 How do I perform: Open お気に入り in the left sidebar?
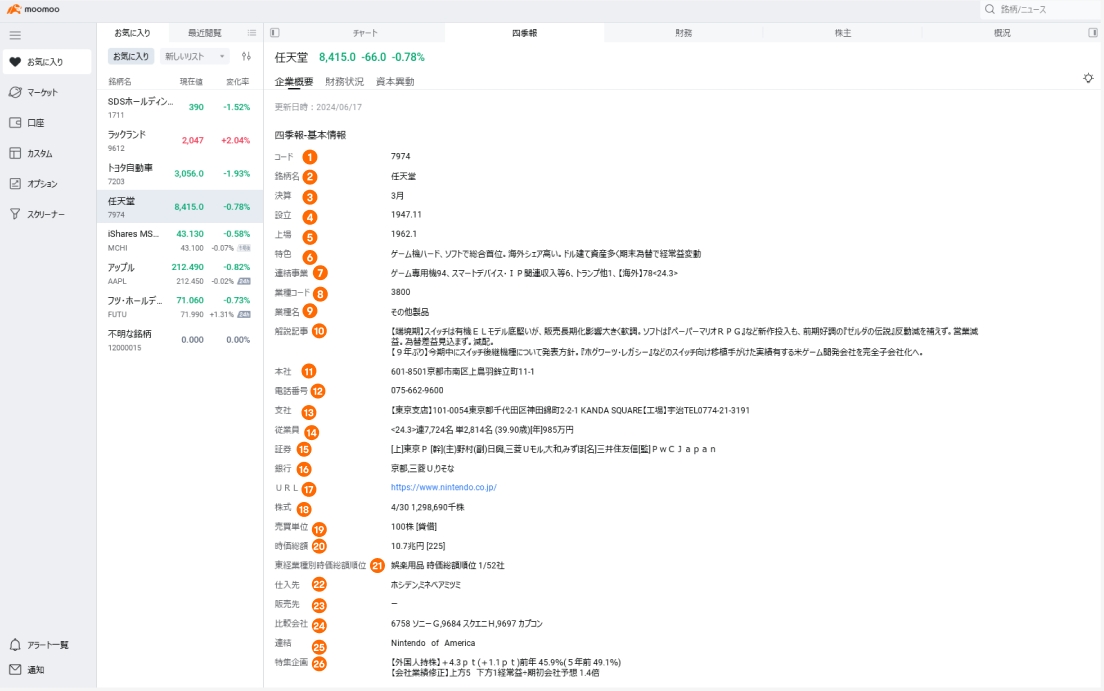(x=47, y=62)
